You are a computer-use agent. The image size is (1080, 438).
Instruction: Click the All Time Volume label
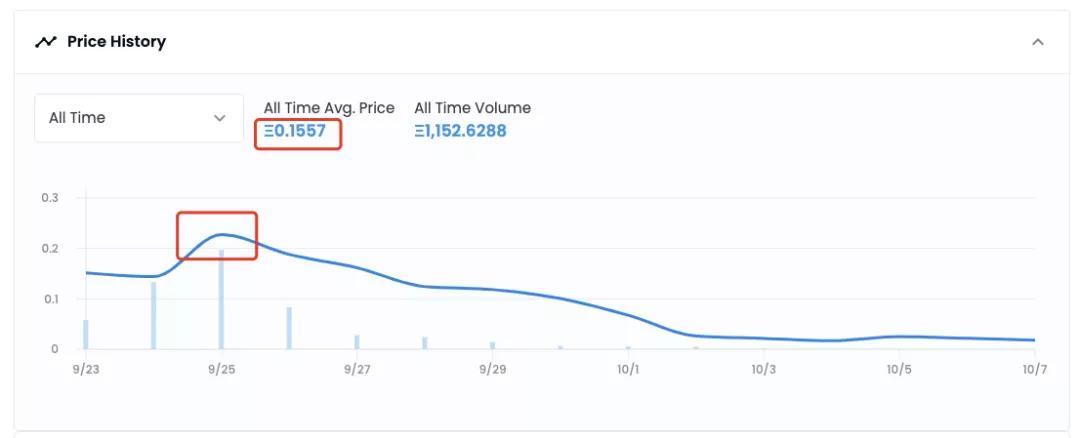[x=472, y=108]
